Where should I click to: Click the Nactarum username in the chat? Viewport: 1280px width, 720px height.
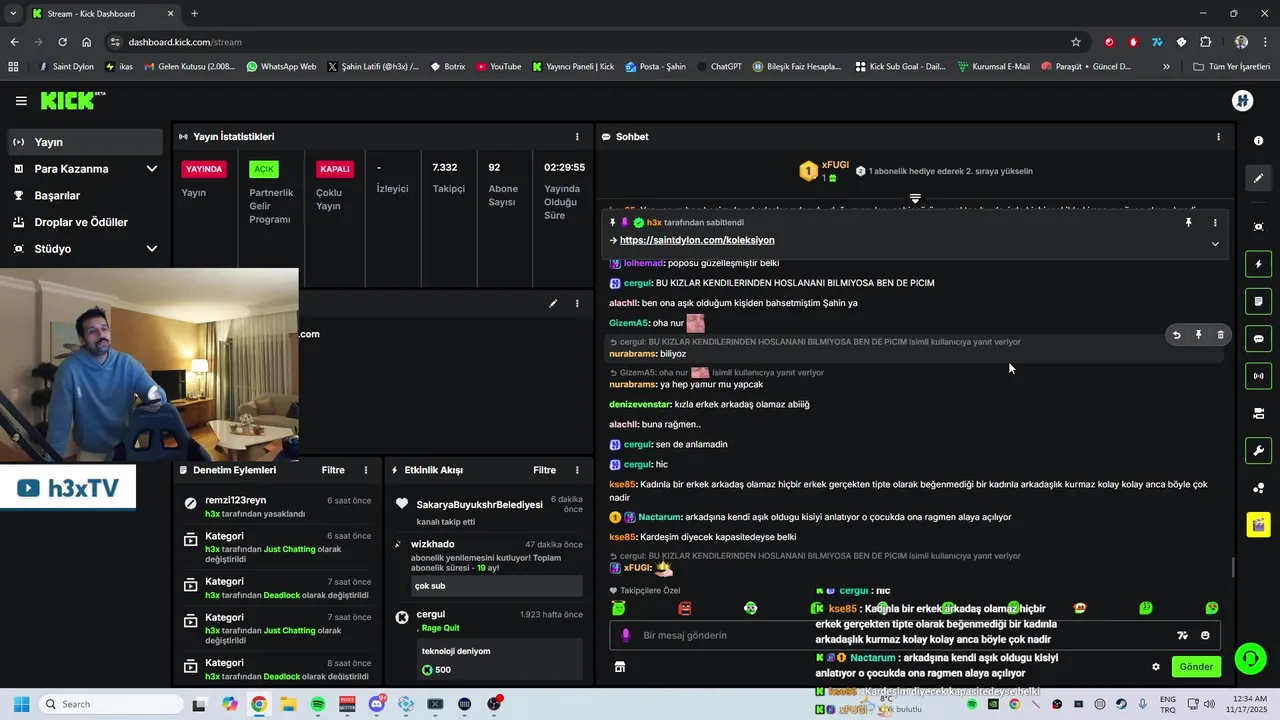pyautogui.click(x=660, y=517)
